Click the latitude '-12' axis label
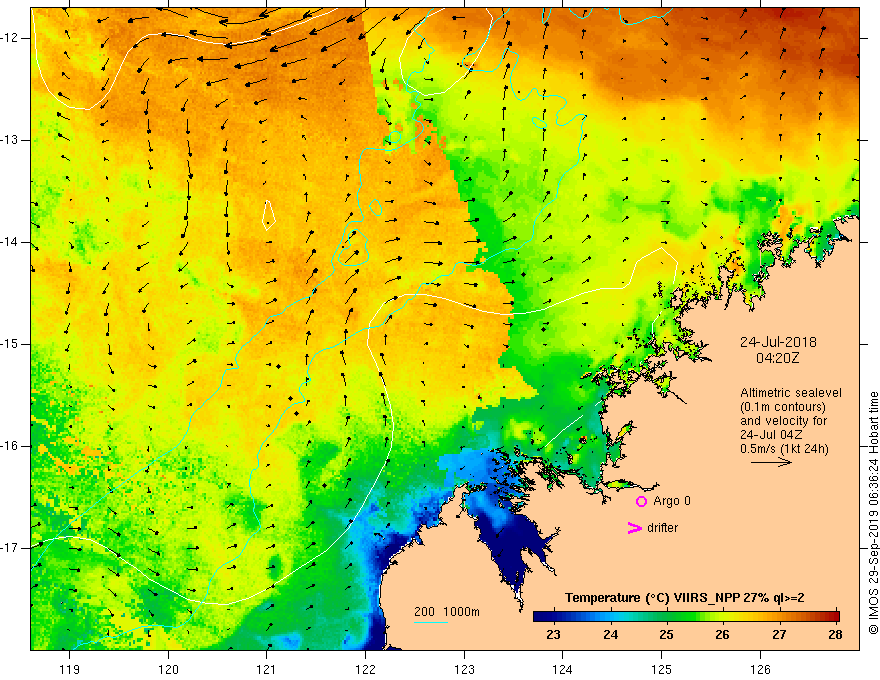This screenshot has height=680, width=880. (10, 38)
